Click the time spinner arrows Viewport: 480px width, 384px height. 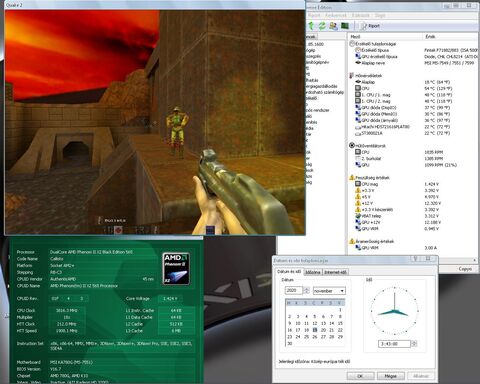pos(414,343)
